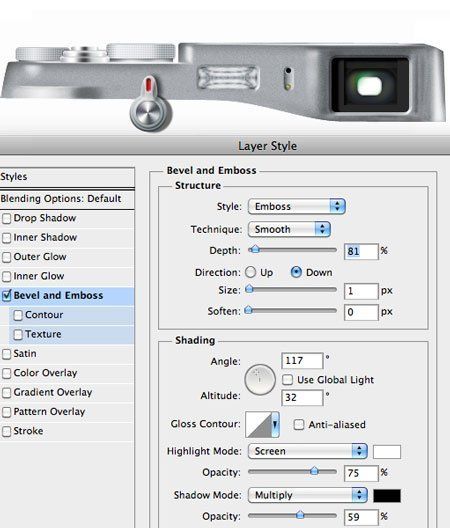Enable the Drop Shadow checkbox
Image resolution: width=450 pixels, height=528 pixels.
coord(6,218)
